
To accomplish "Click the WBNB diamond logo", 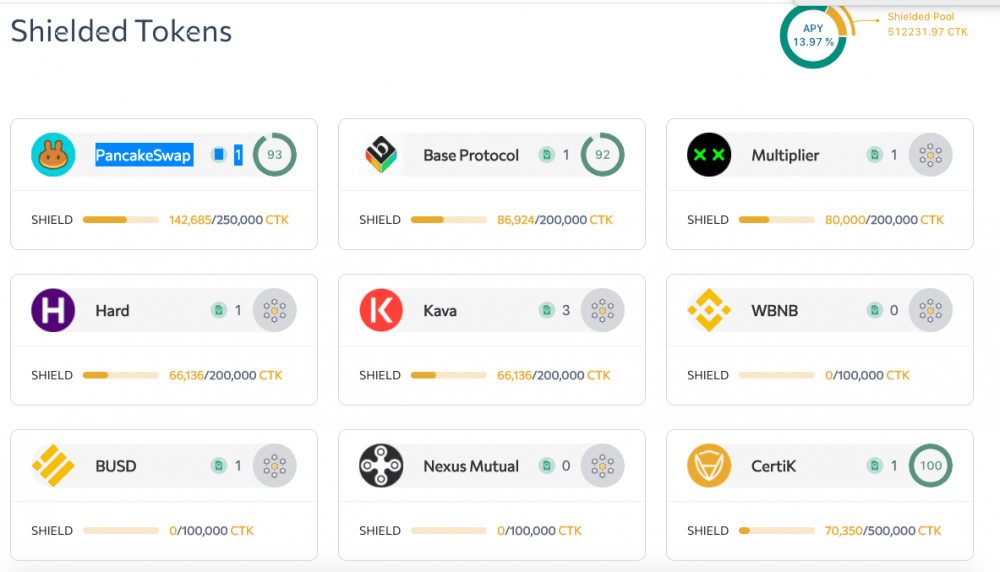I will click(x=709, y=310).
